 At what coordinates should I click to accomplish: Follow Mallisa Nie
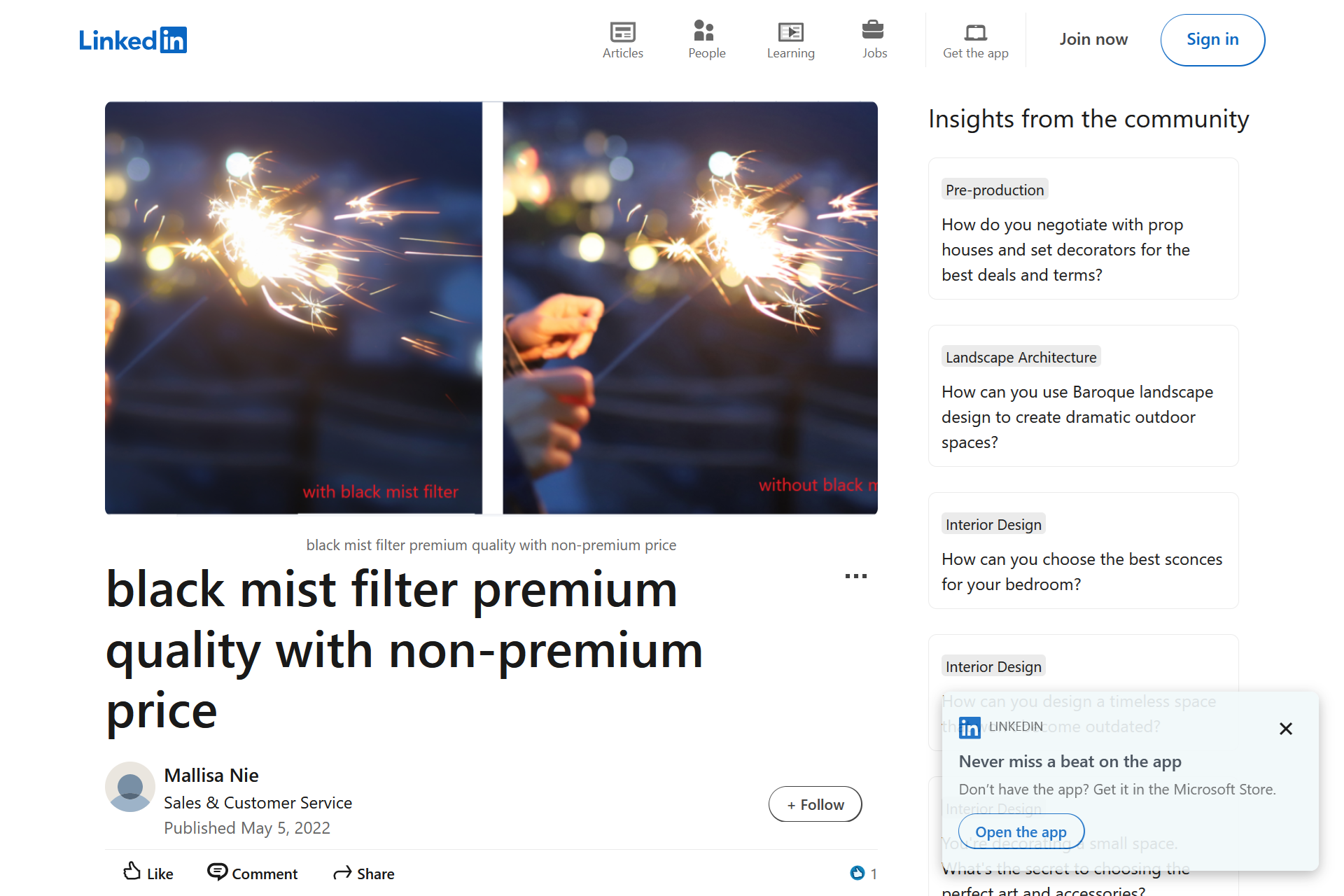click(x=815, y=804)
